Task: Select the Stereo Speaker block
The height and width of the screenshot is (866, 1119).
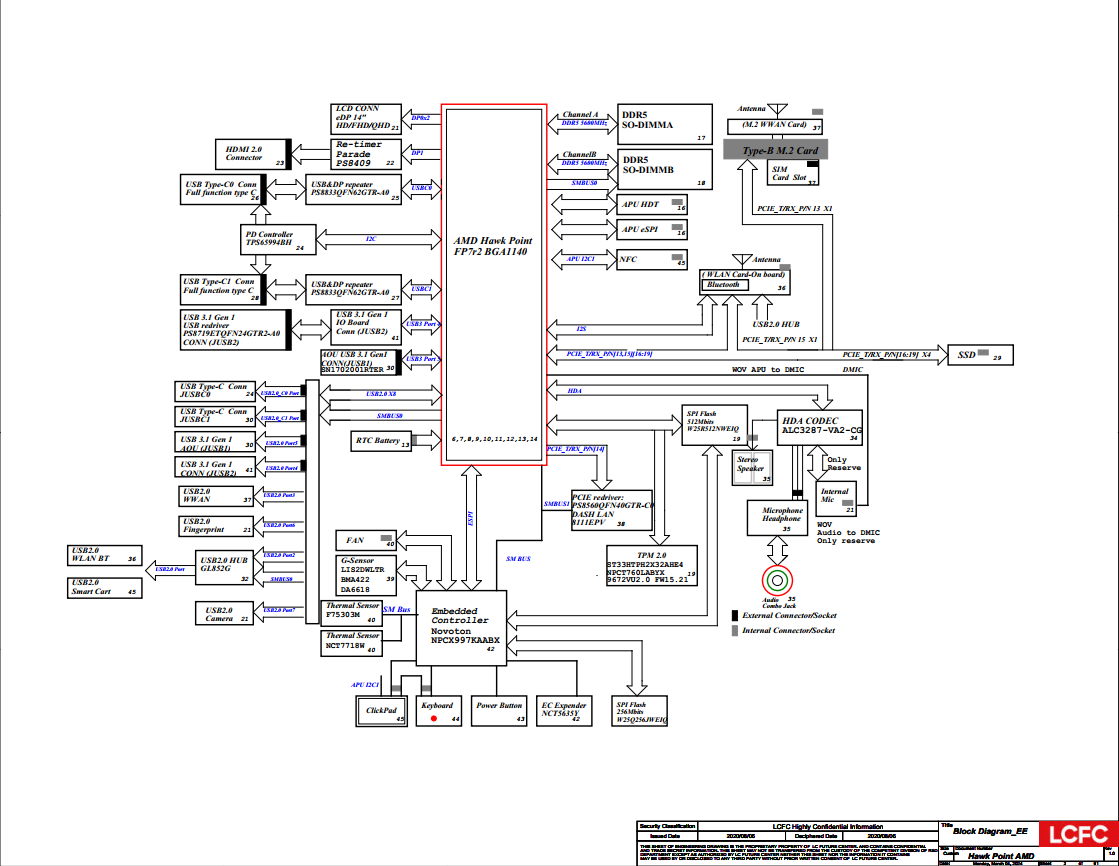Action: tap(752, 468)
